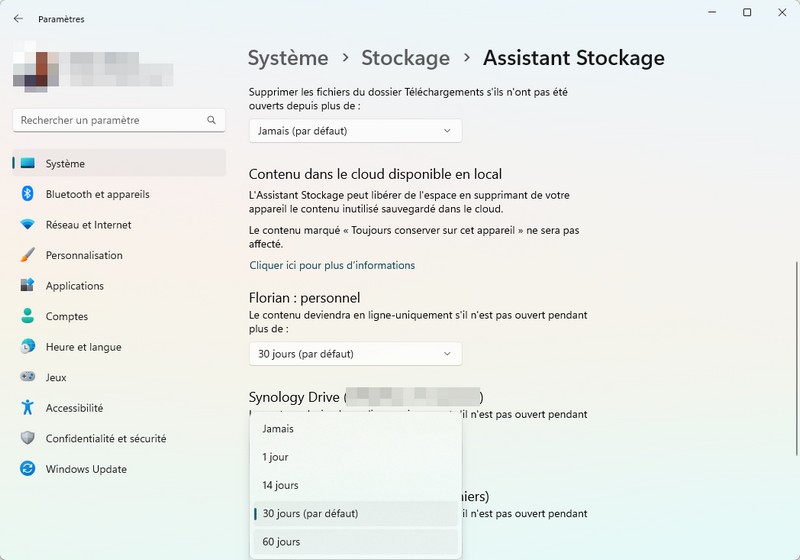Pick '14 jours' from the dropdown list
Image resolution: width=800 pixels, height=560 pixels.
(280, 485)
